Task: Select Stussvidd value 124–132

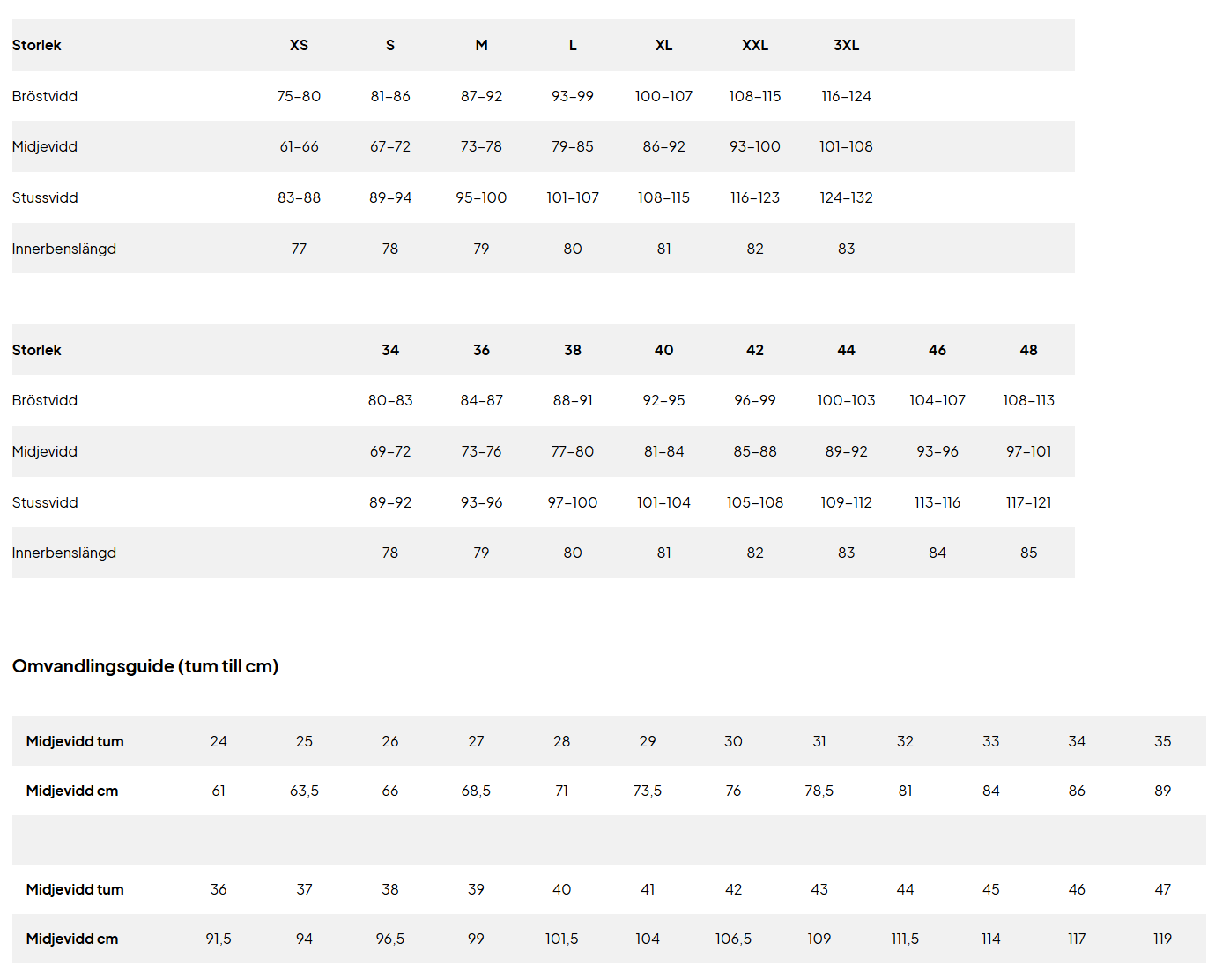Action: click(846, 197)
